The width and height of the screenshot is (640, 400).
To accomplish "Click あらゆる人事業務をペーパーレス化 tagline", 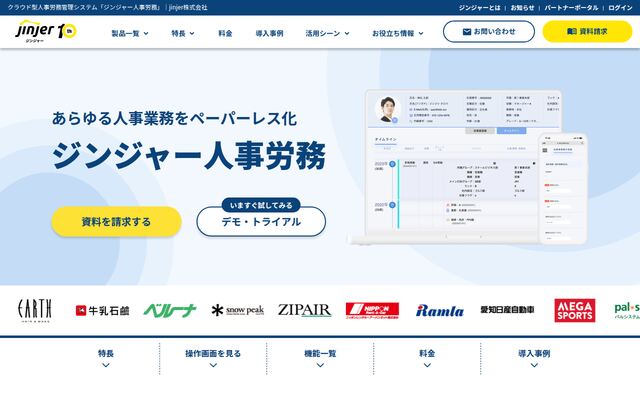I will pos(174,118).
